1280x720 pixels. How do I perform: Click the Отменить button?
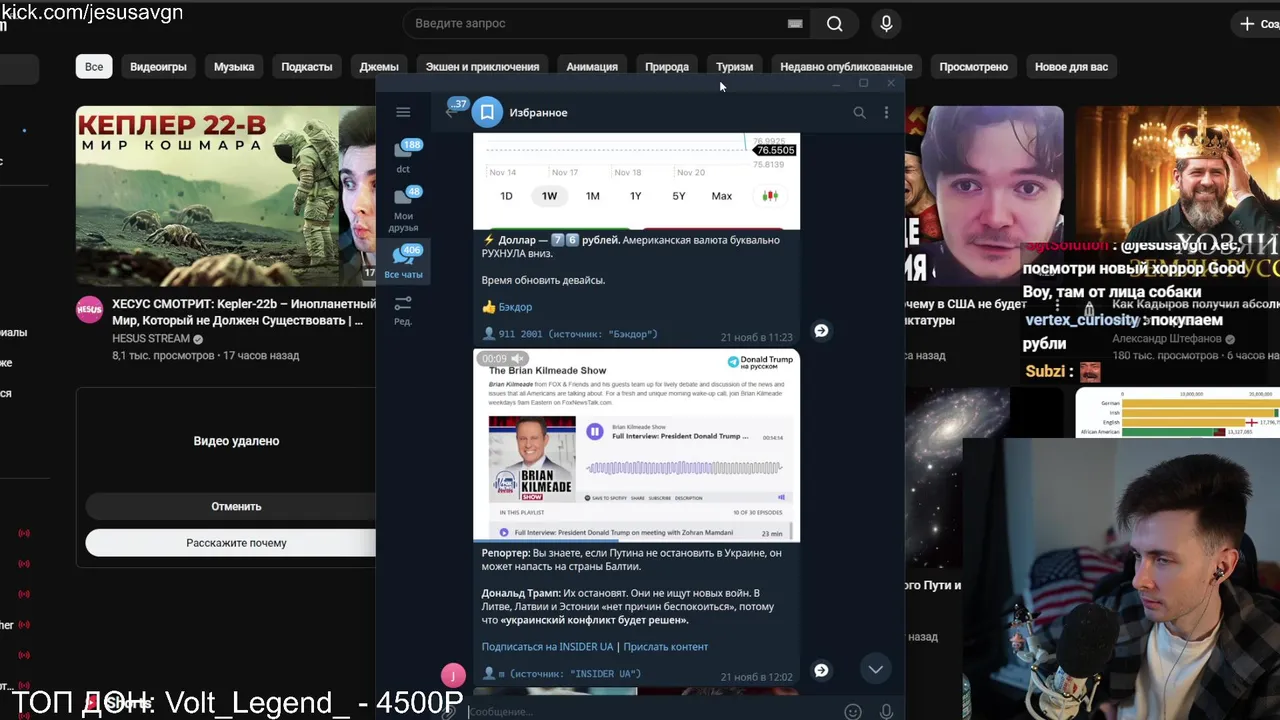click(x=236, y=507)
